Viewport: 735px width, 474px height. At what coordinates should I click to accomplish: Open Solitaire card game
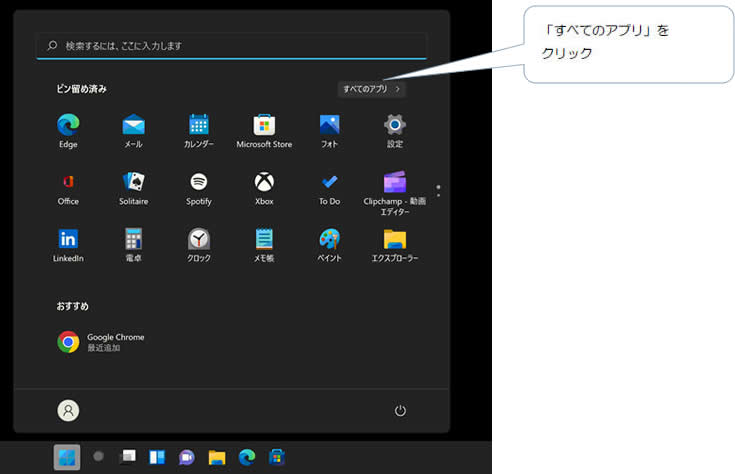(x=134, y=188)
